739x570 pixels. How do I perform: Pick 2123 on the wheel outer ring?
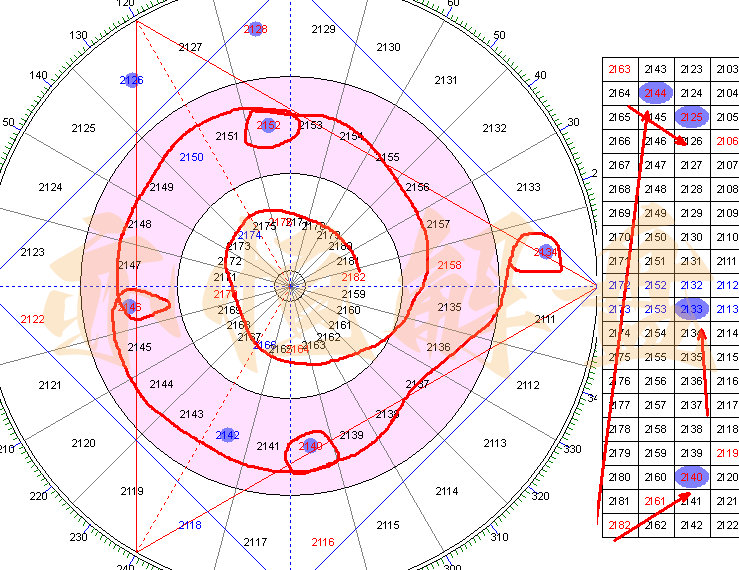[x=33, y=252]
